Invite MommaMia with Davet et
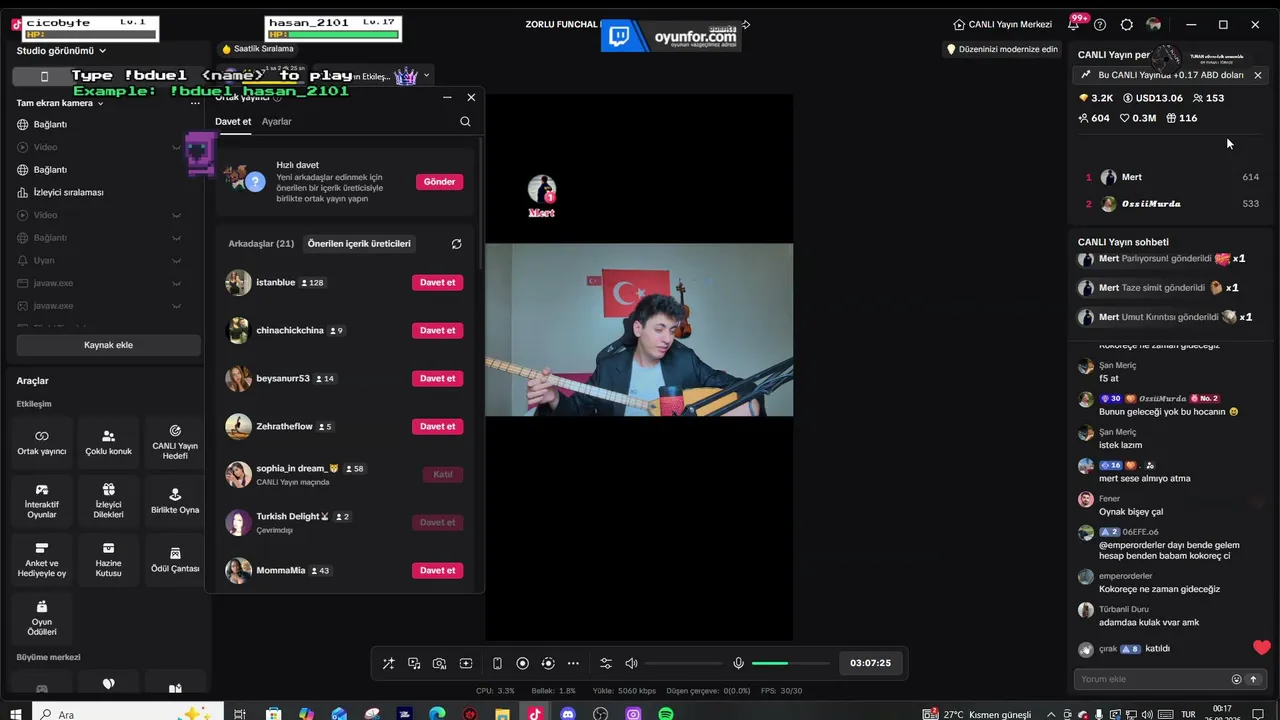The height and width of the screenshot is (720, 1280). (437, 570)
